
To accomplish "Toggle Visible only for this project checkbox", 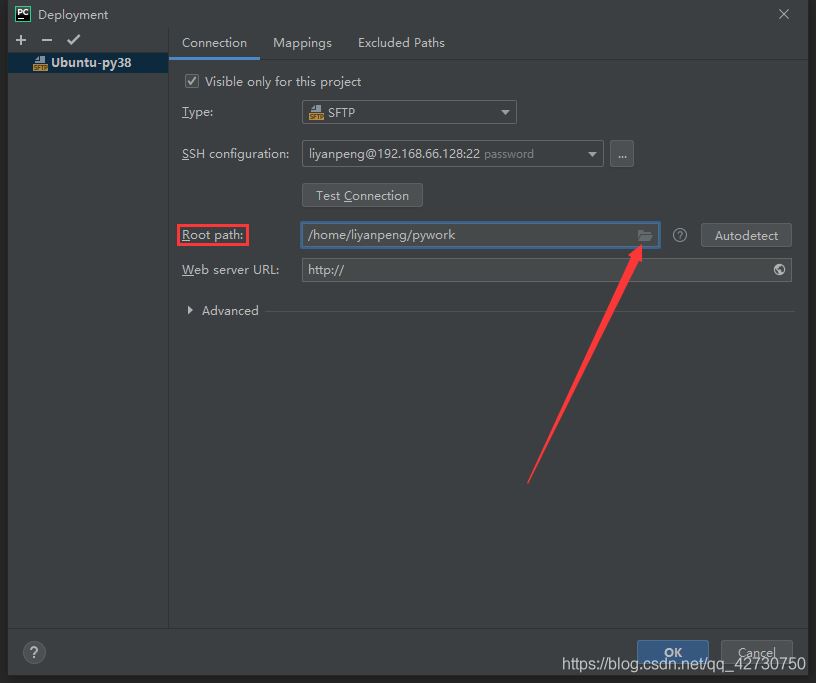I will [192, 81].
